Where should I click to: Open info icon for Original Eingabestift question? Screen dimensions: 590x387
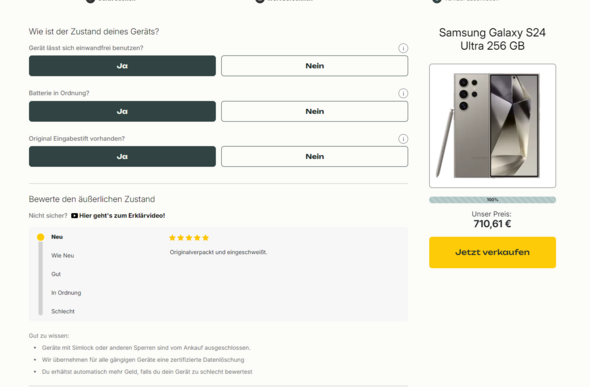pos(403,139)
